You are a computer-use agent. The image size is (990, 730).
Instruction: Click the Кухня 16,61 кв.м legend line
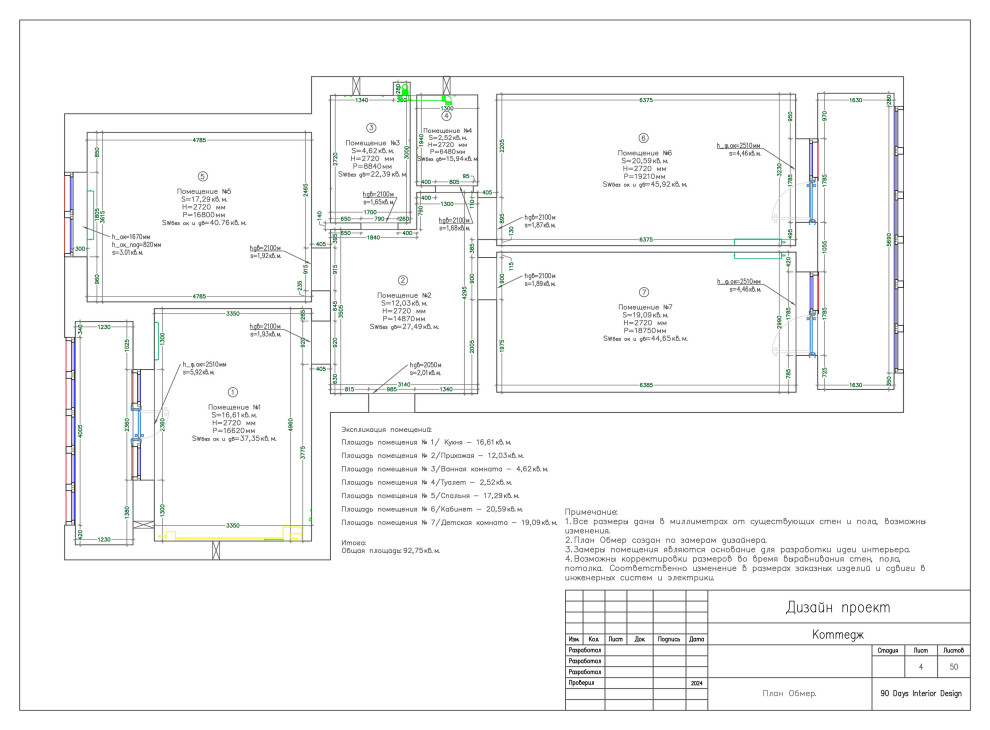[x=426, y=441]
